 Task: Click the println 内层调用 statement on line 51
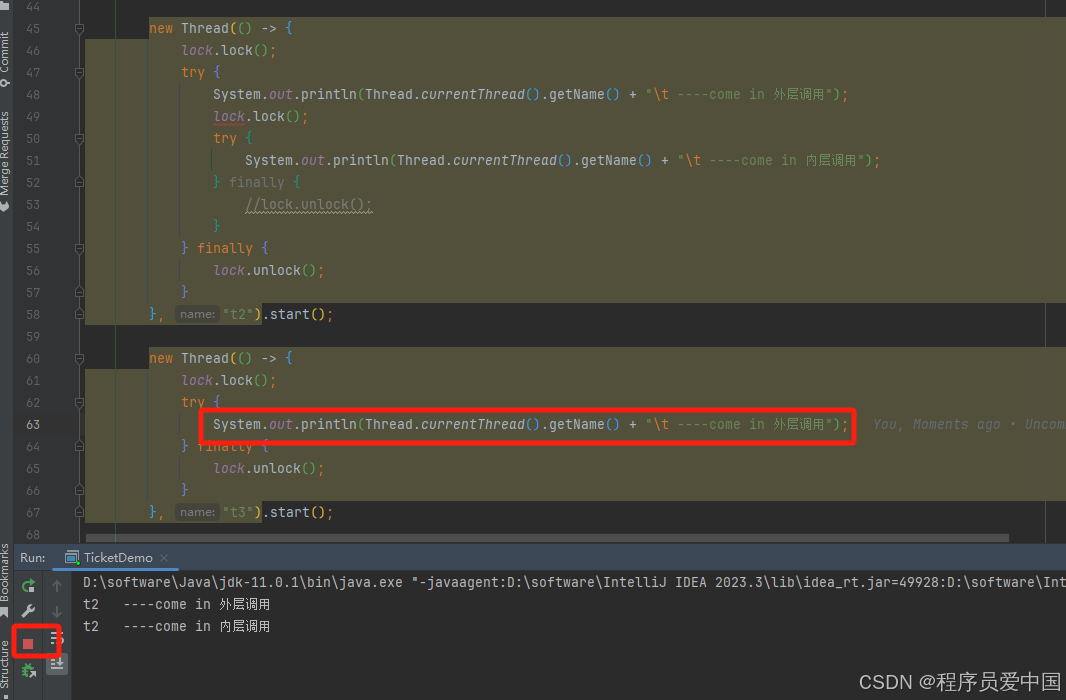562,160
